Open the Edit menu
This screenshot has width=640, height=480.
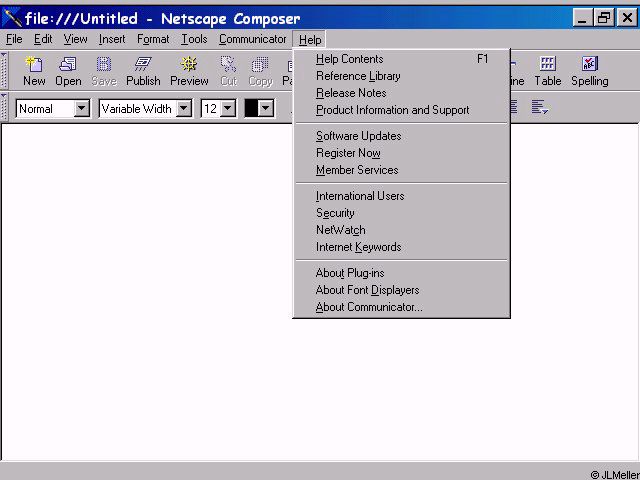coord(43,39)
